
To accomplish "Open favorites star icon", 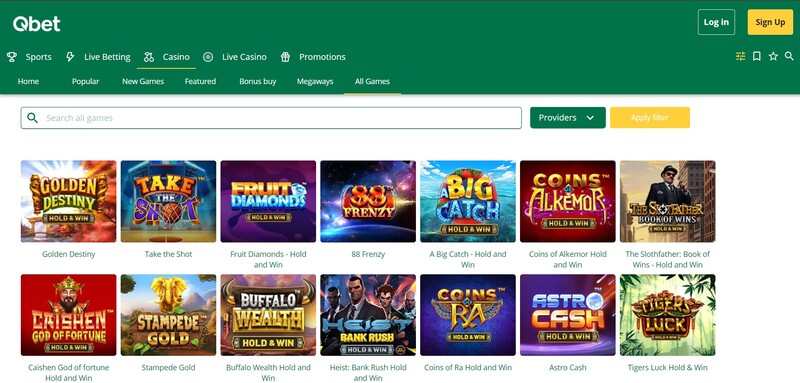I will 773,56.
